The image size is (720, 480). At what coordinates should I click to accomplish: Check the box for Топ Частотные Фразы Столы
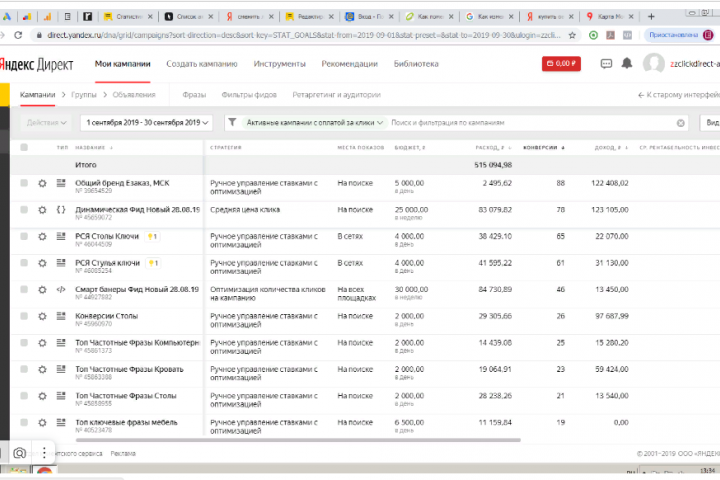24,396
